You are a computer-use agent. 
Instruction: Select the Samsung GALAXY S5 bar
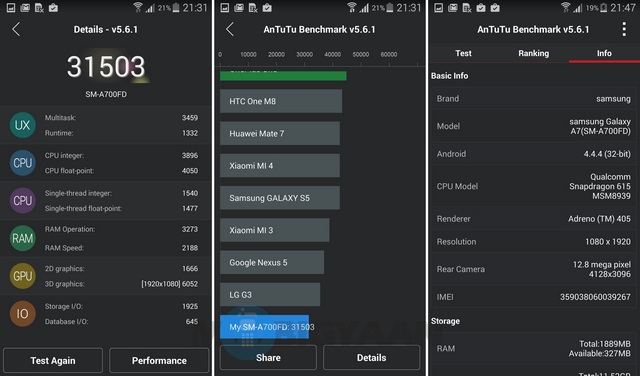tap(280, 198)
